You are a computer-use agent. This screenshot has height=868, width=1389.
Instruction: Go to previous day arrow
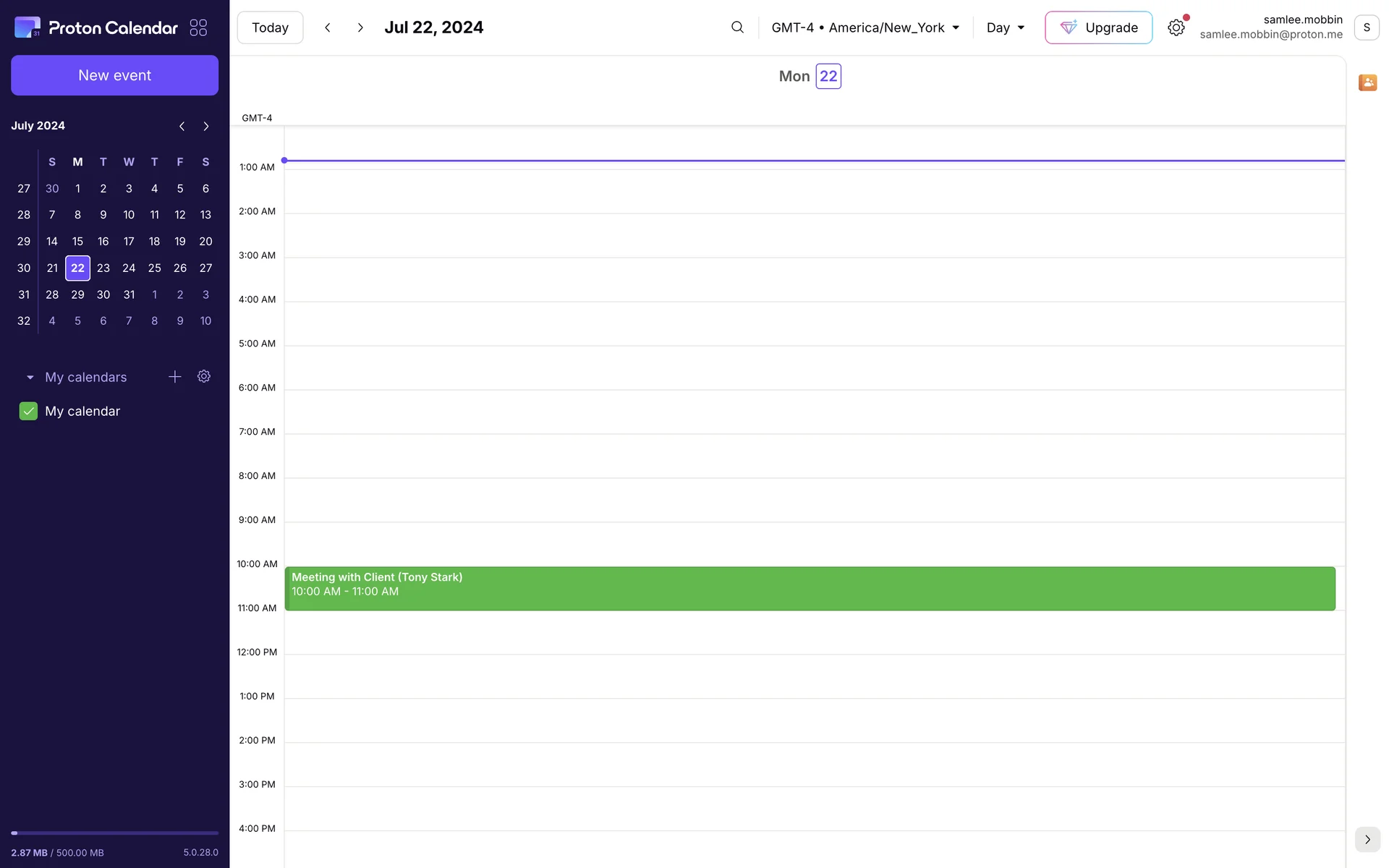point(328,27)
